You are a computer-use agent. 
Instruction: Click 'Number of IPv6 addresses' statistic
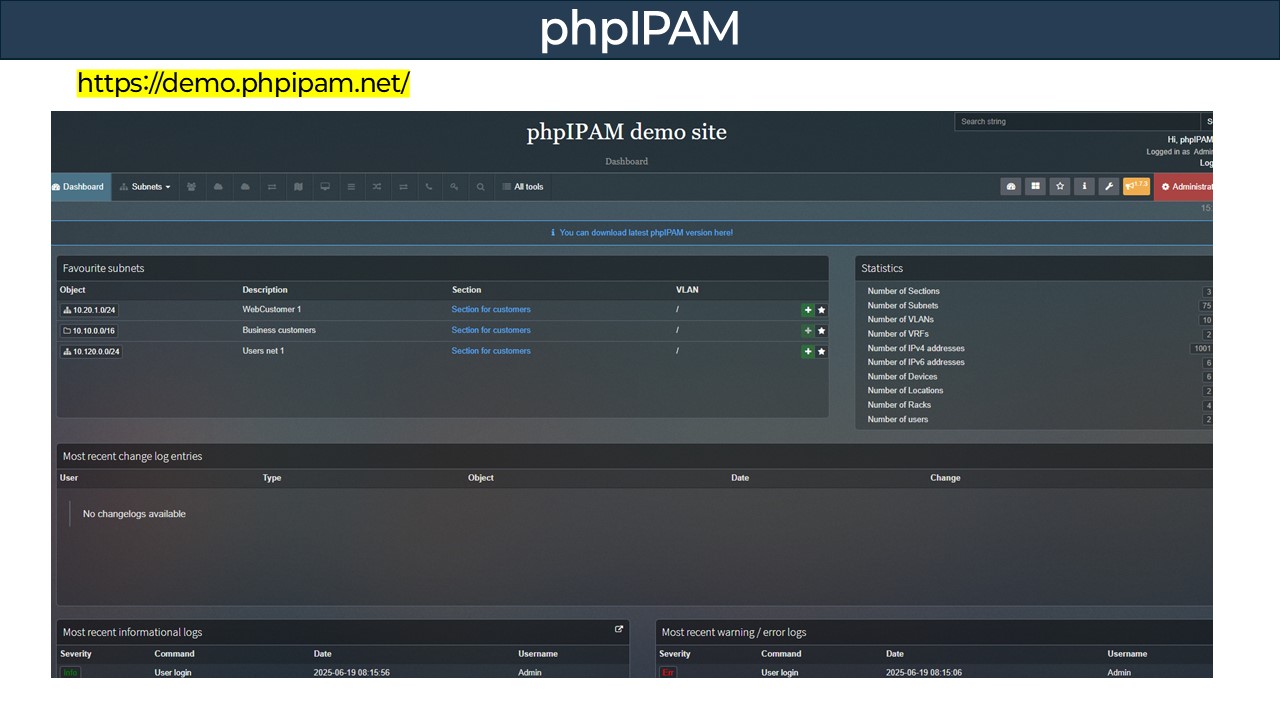(x=916, y=362)
